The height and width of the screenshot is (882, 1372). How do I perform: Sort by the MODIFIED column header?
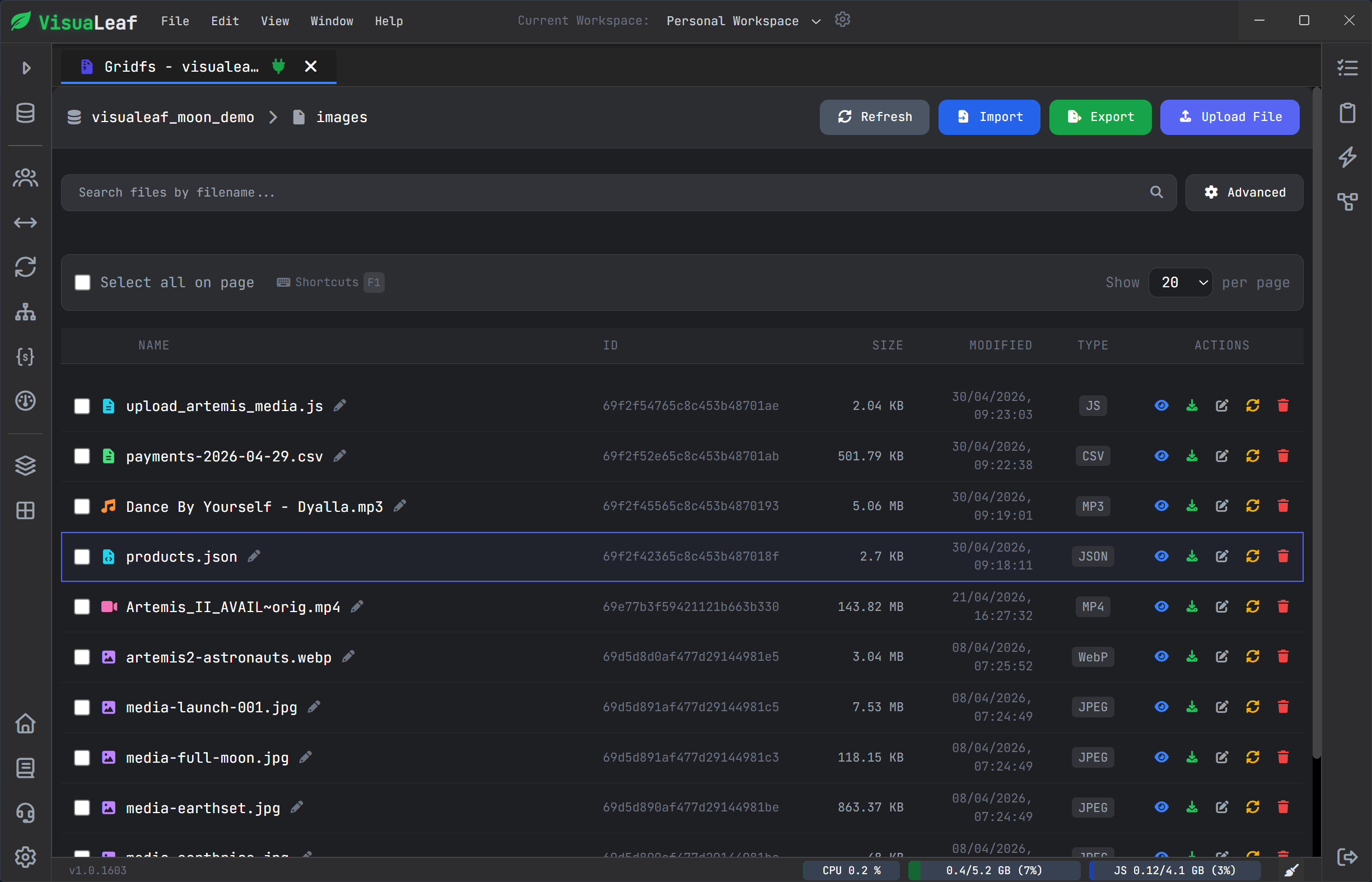1000,345
